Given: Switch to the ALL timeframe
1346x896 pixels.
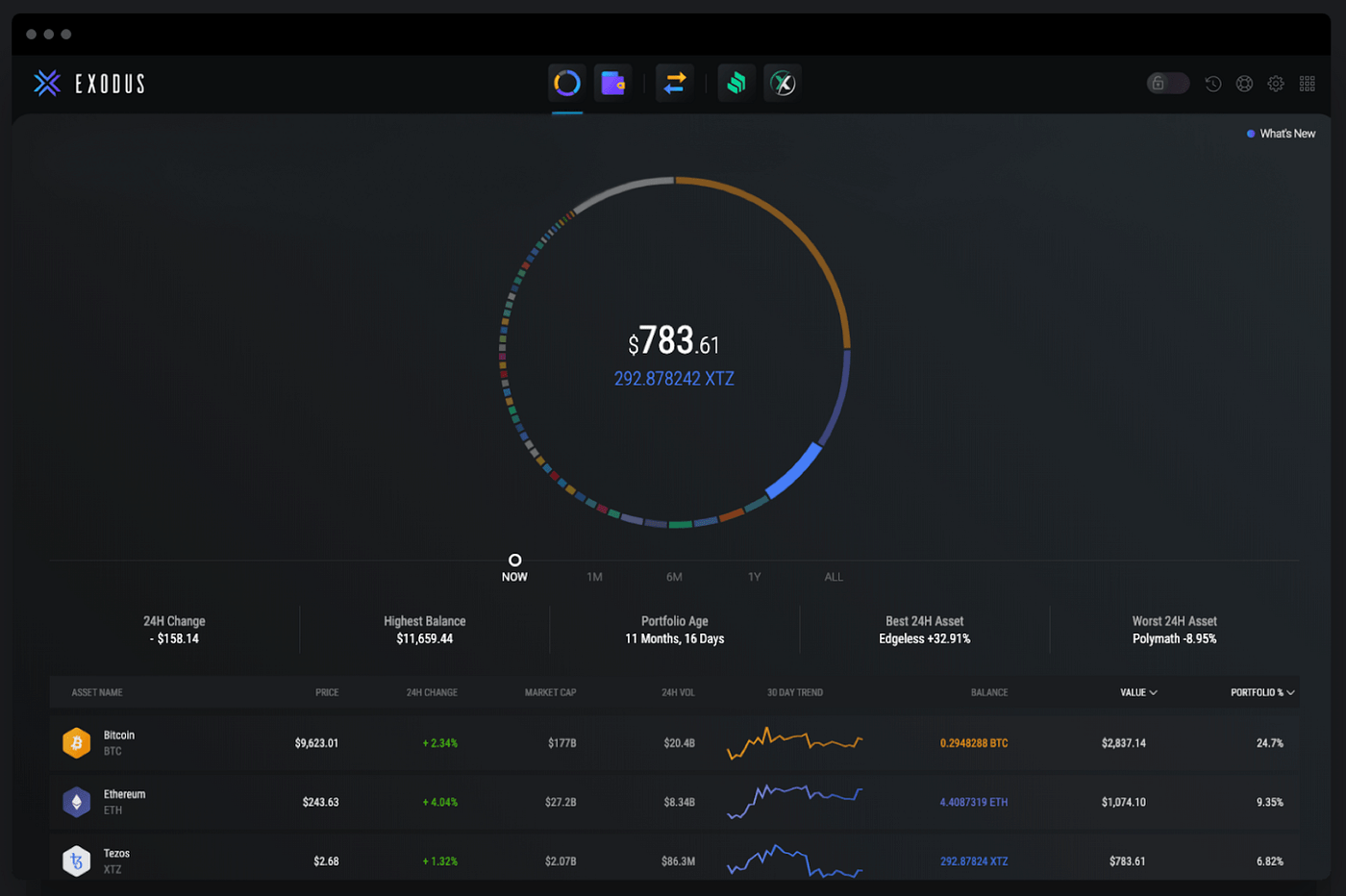Looking at the screenshot, I should [833, 576].
